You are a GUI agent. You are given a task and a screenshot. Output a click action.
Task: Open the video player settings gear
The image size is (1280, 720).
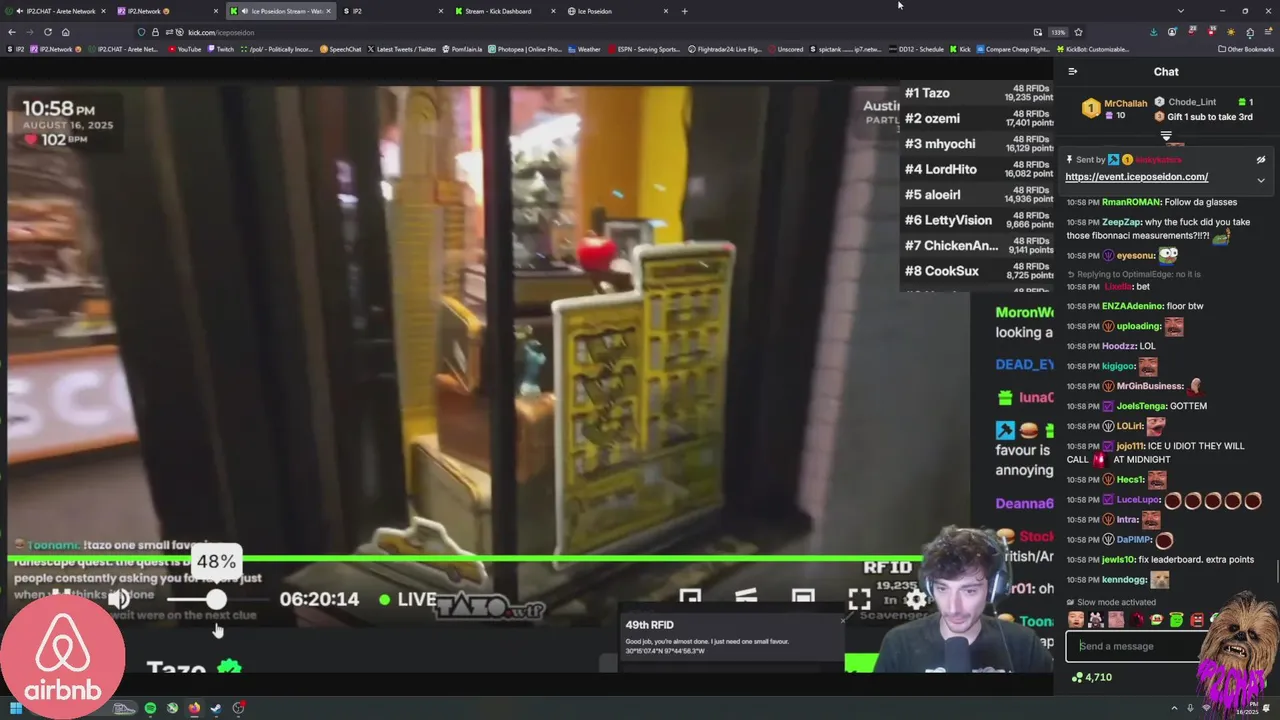coord(916,599)
